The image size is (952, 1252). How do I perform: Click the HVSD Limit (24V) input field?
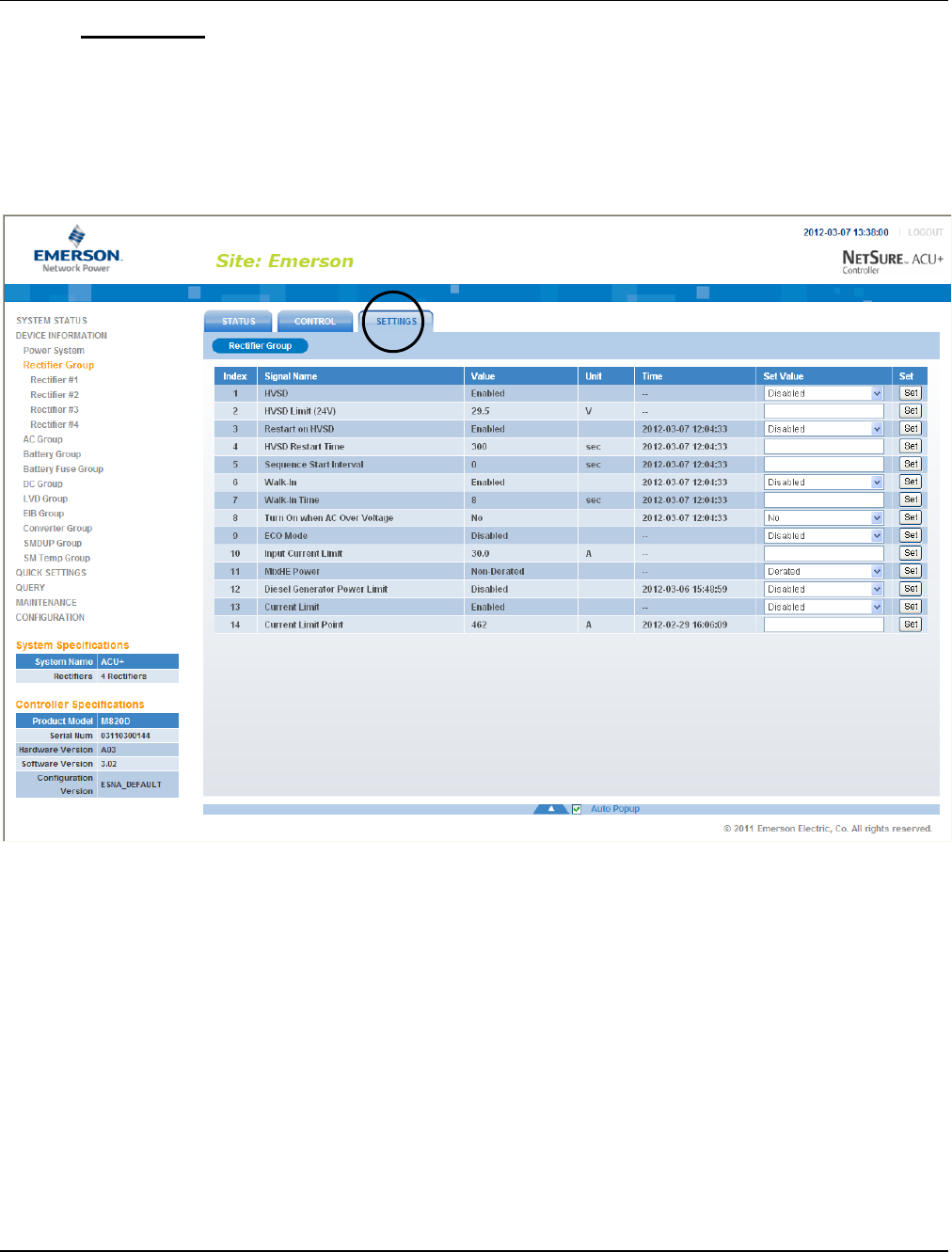(x=824, y=411)
